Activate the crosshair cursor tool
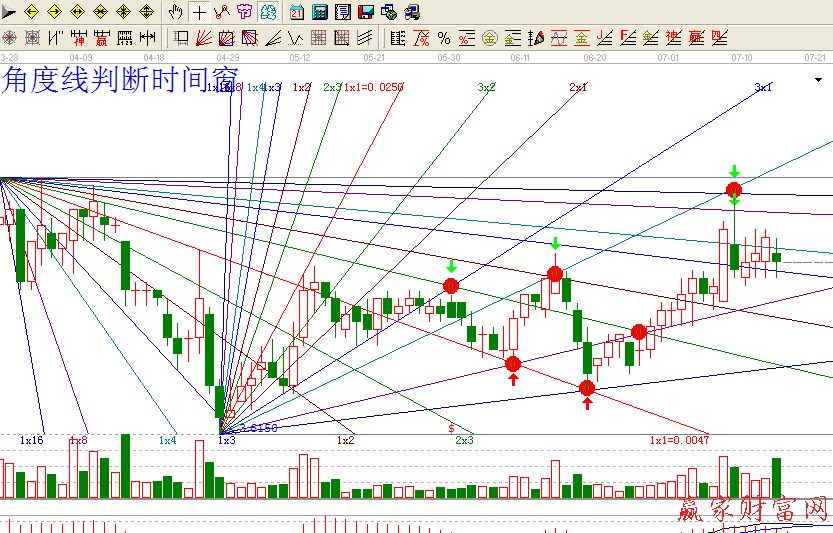Viewport: 833px width, 533px height. pyautogui.click(x=199, y=12)
